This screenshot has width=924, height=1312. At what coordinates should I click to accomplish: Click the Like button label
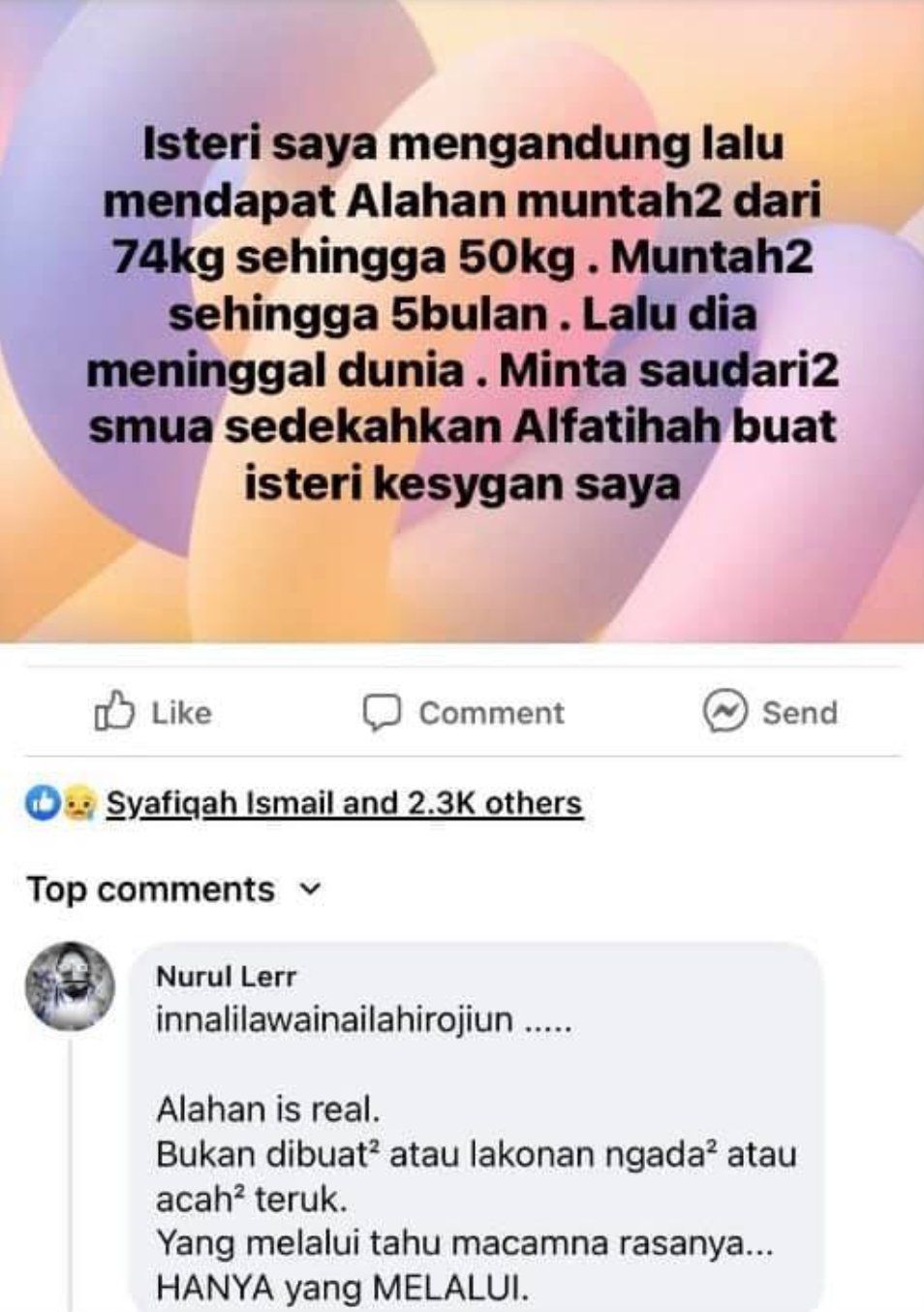click(181, 713)
